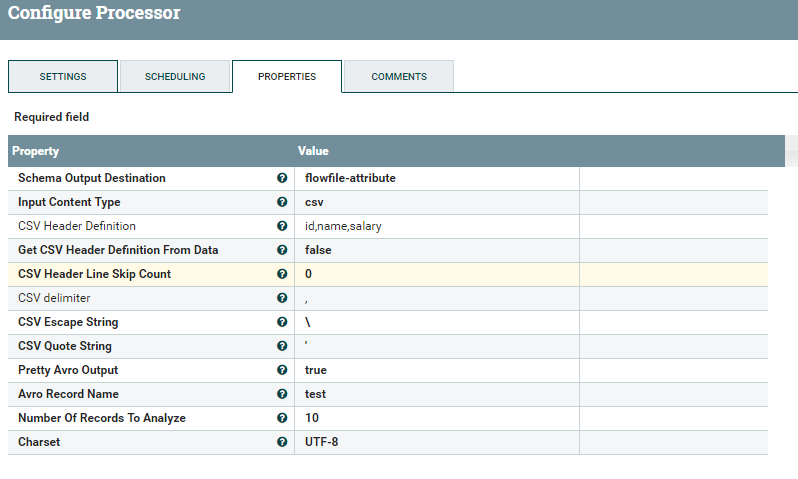Viewport: 798px width, 479px height.
Task: Edit the flowfile-attribute value
Action: click(350, 178)
